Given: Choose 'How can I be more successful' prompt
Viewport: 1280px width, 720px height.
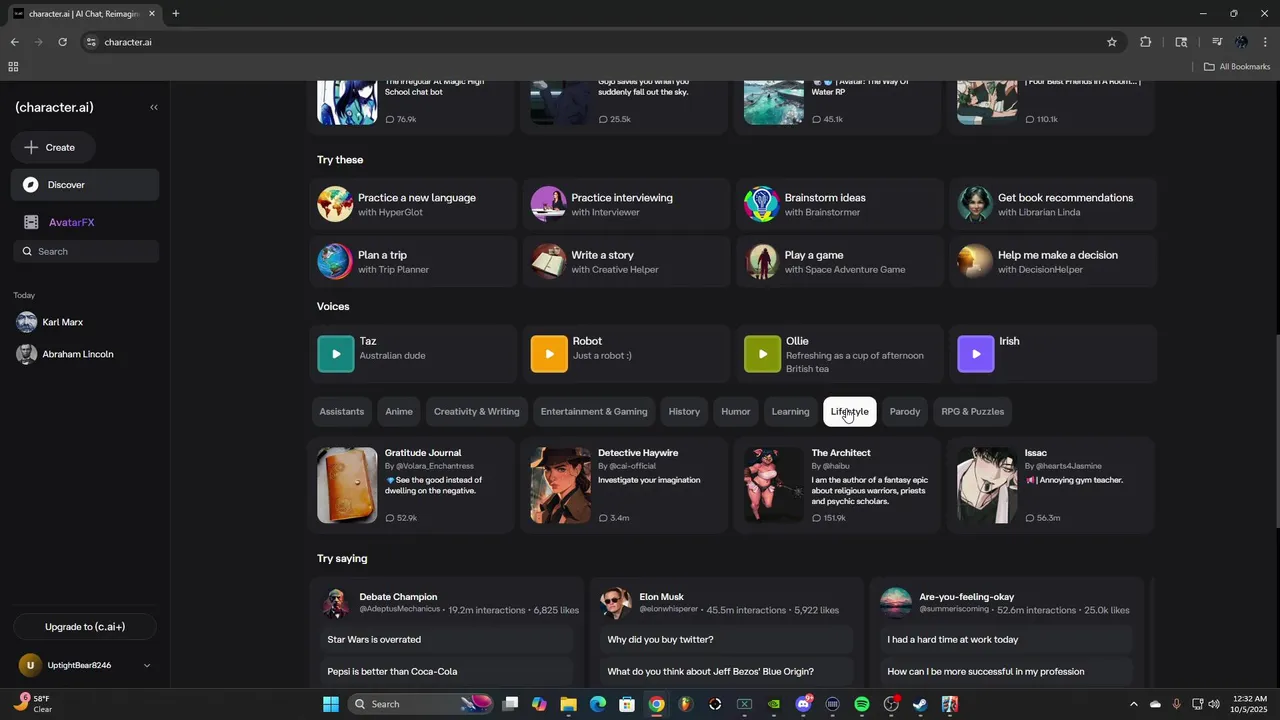Looking at the screenshot, I should click(x=1006, y=672).
